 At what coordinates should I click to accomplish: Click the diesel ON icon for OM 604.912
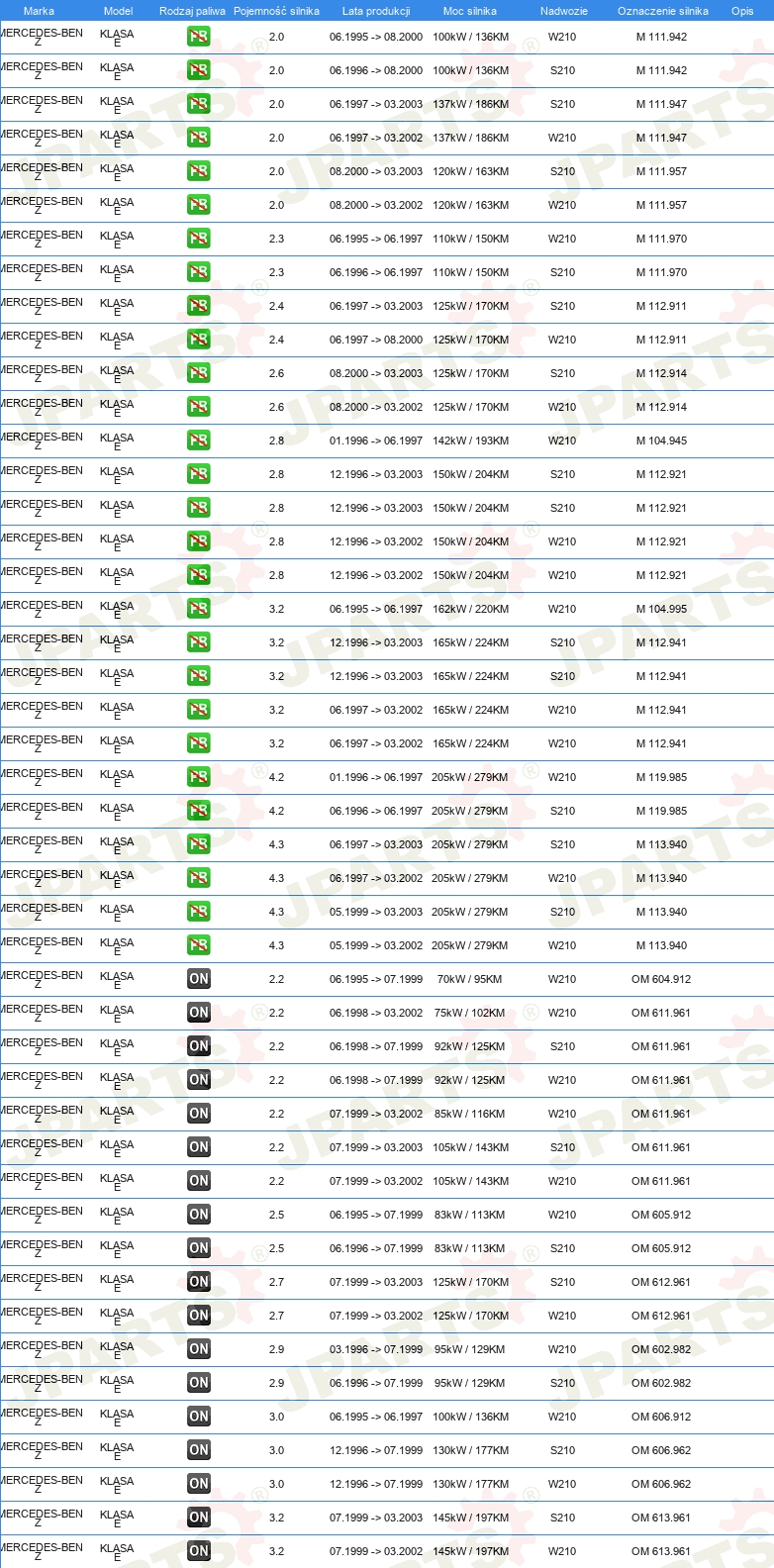point(199,979)
